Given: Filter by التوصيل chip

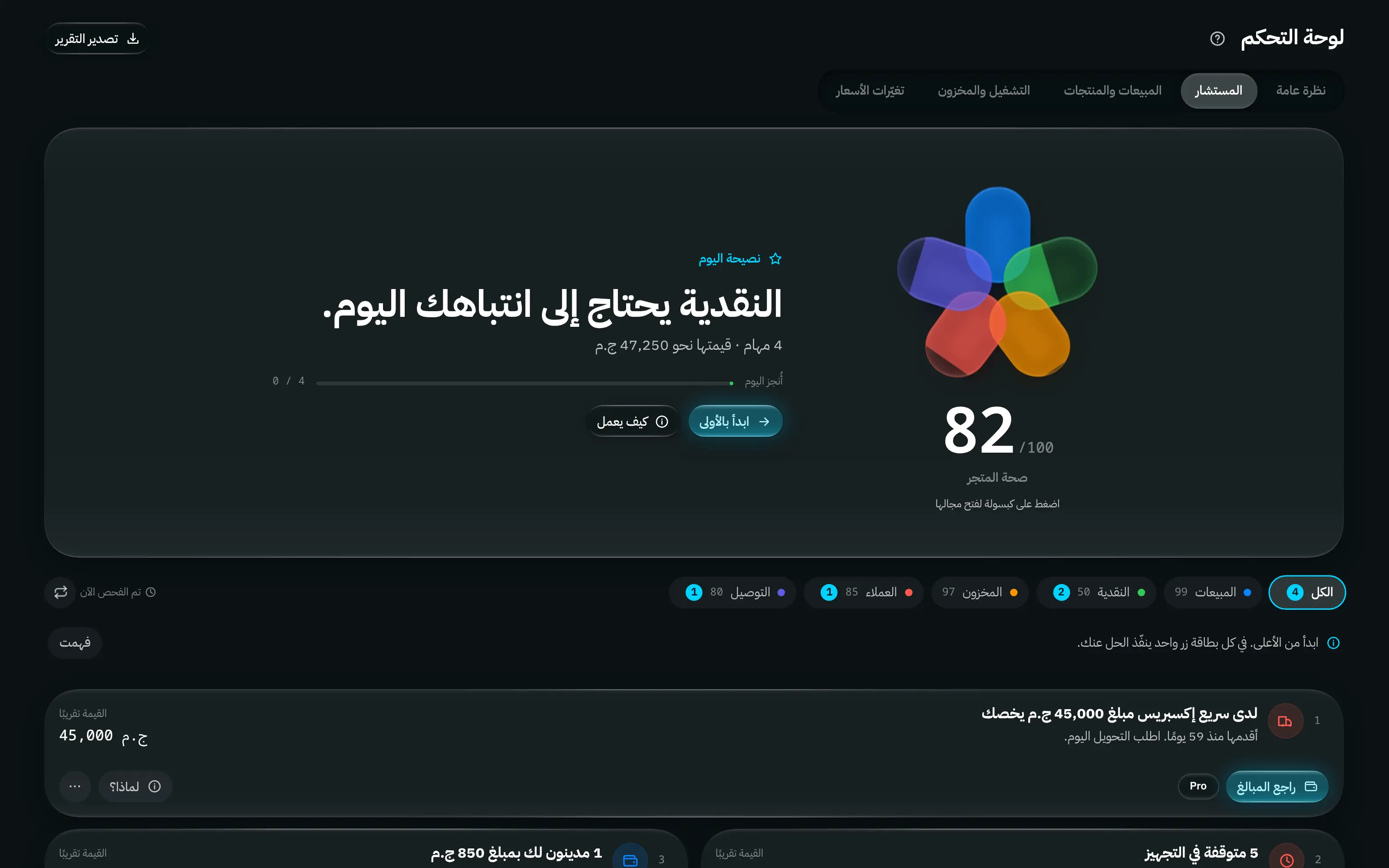Looking at the screenshot, I should [732, 592].
